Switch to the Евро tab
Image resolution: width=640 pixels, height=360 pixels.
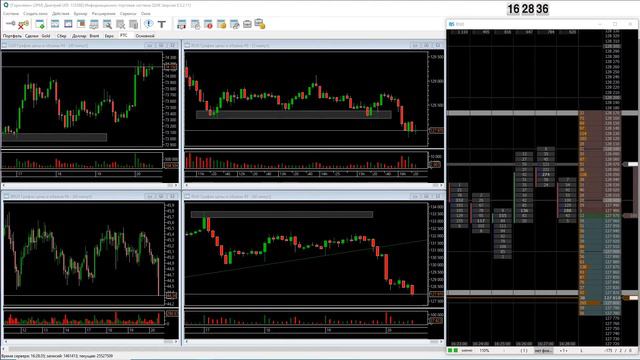click(x=109, y=36)
